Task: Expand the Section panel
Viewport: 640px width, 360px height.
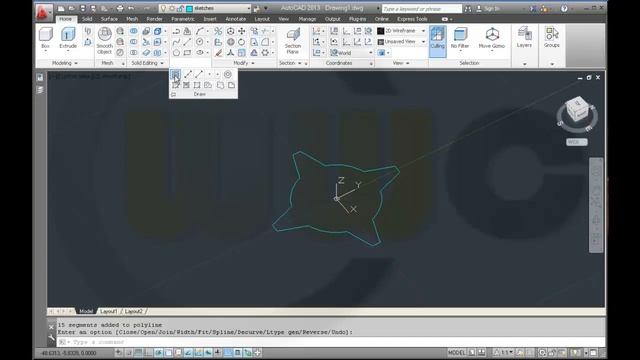Action: pos(290,63)
